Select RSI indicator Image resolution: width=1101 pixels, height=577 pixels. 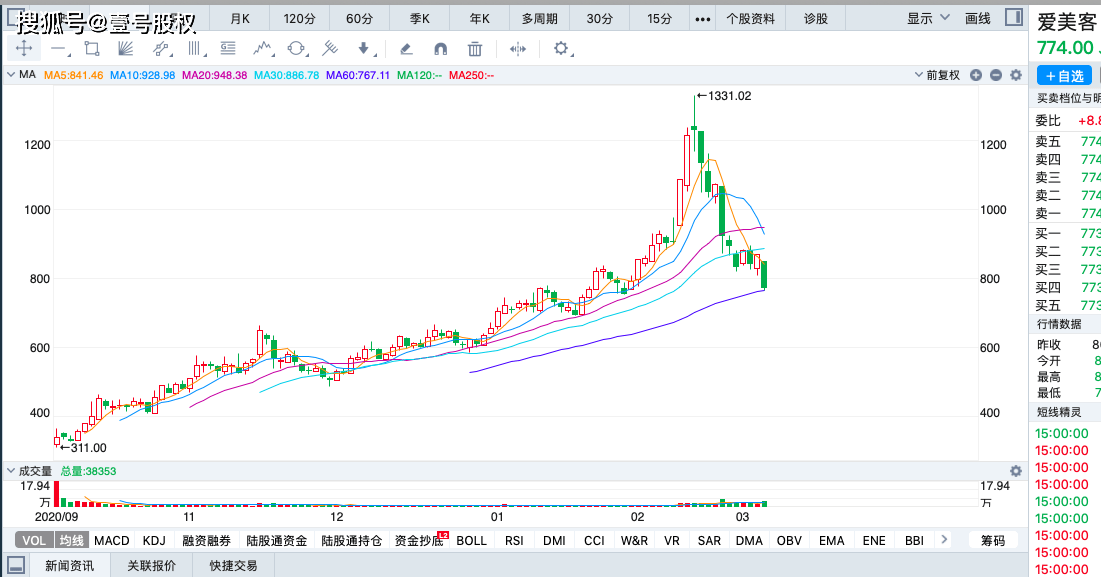514,540
